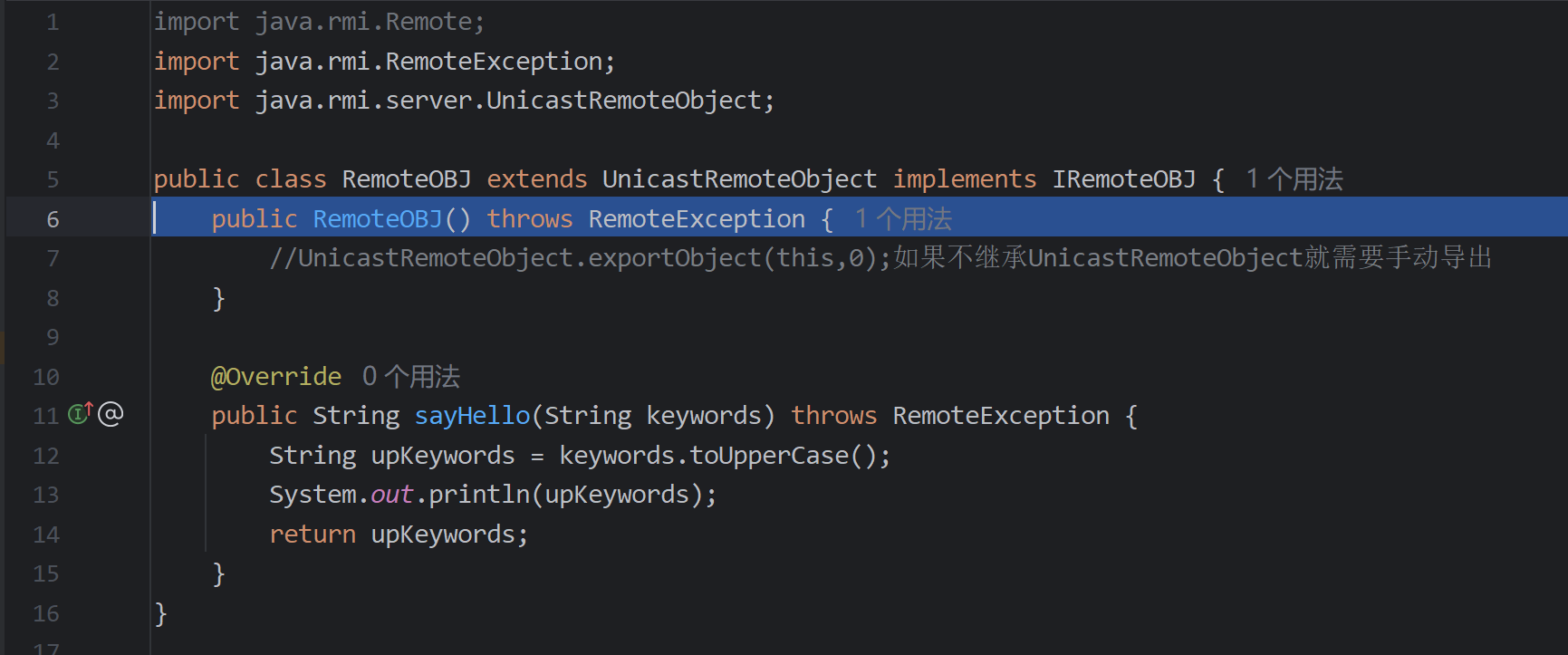
Task: Click the RemoteOBJ constructor name on line 6
Action: (378, 219)
